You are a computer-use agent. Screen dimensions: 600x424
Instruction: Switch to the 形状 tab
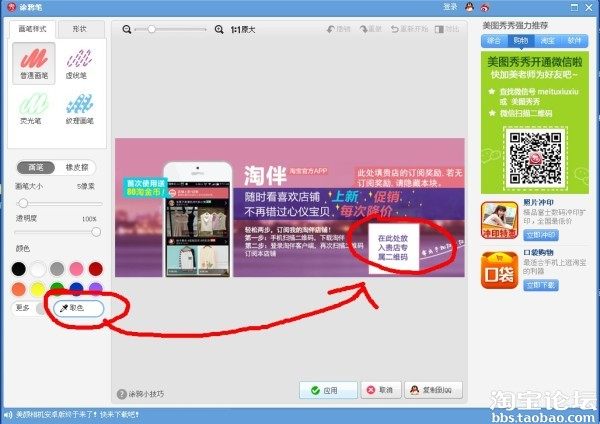tap(80, 29)
